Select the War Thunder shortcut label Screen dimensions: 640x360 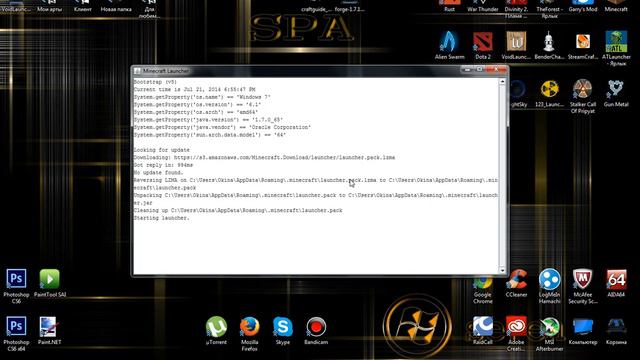pos(482,9)
